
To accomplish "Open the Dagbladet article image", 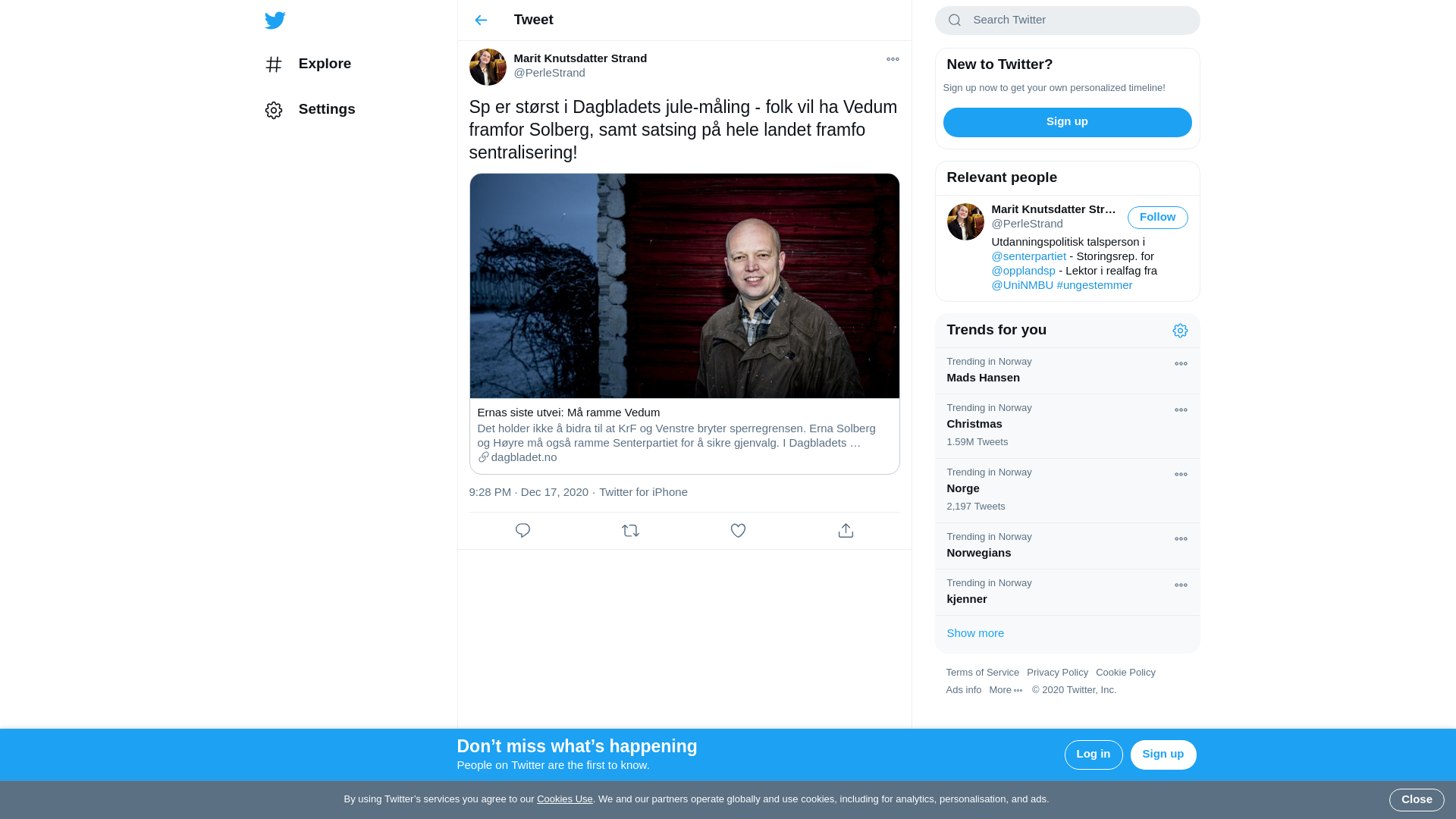I will tap(684, 286).
